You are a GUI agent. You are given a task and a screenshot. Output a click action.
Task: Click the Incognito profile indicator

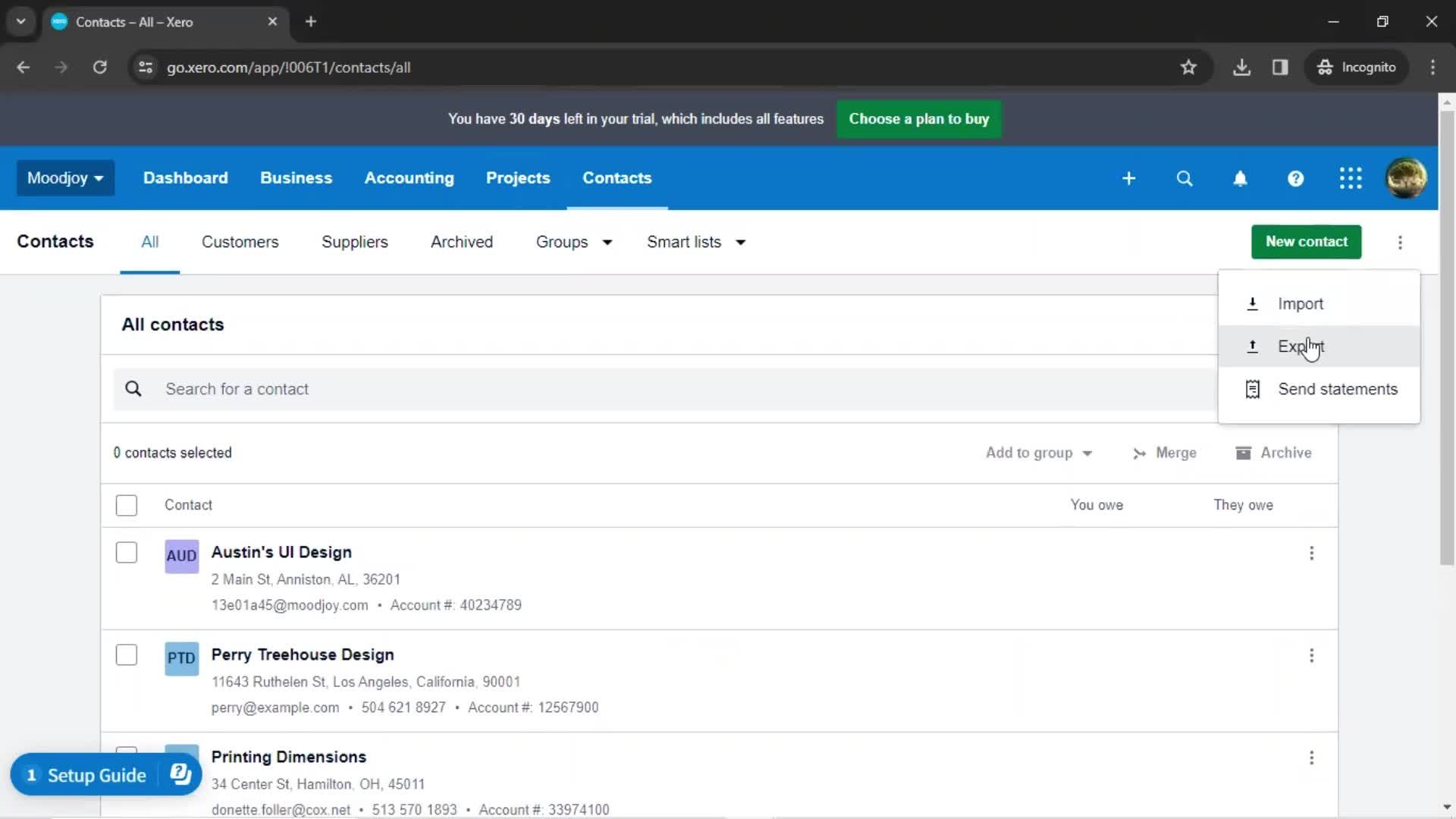tap(1357, 67)
